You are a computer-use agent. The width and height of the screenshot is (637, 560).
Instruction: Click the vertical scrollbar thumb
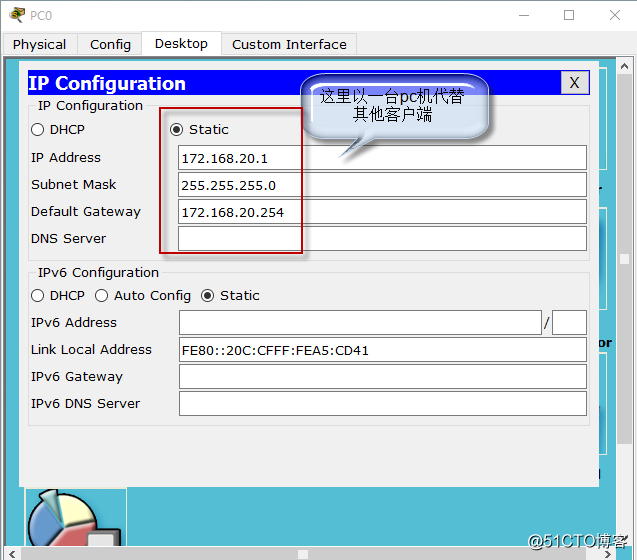pyautogui.click(x=624, y=259)
